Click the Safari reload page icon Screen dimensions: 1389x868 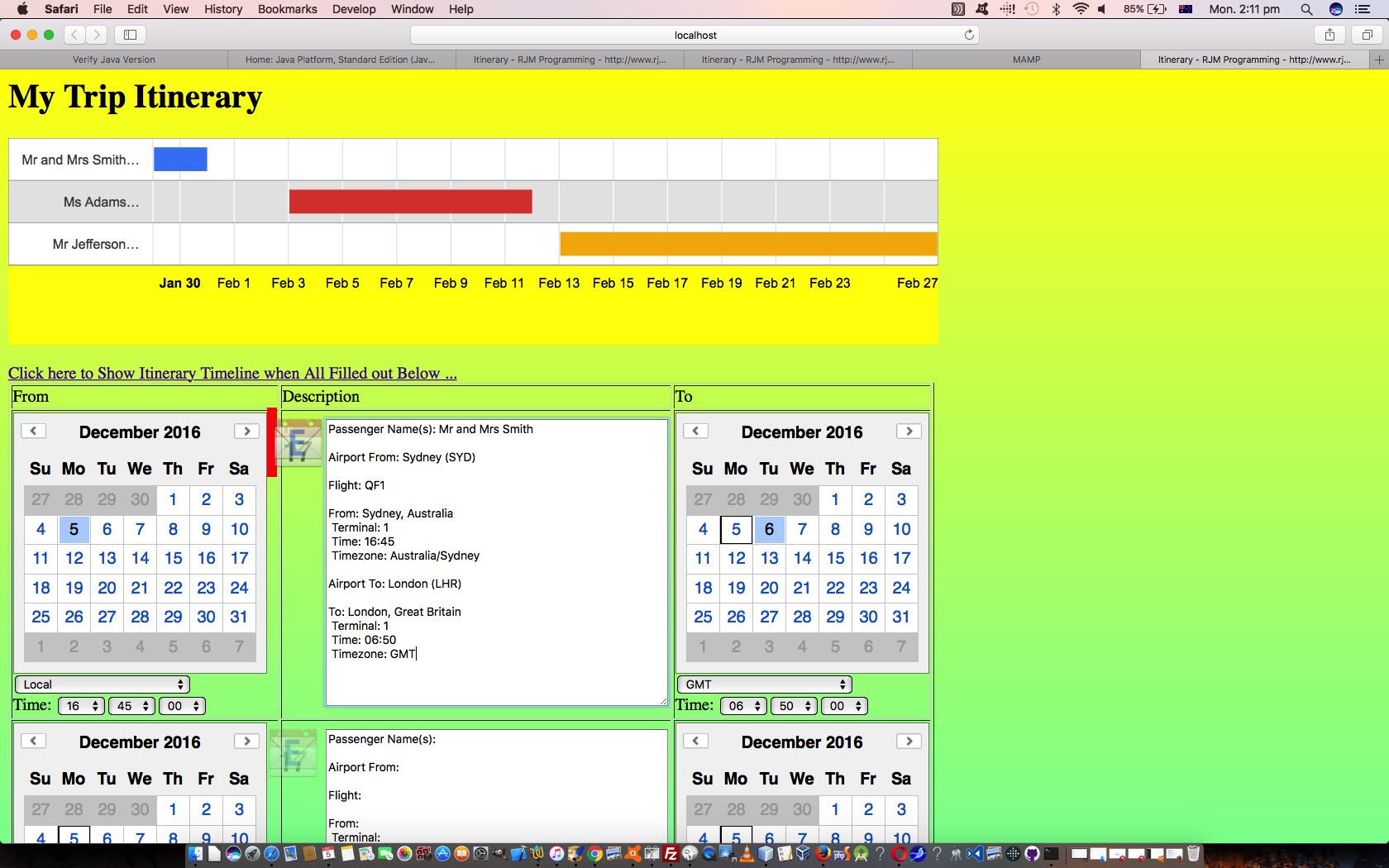point(969,35)
